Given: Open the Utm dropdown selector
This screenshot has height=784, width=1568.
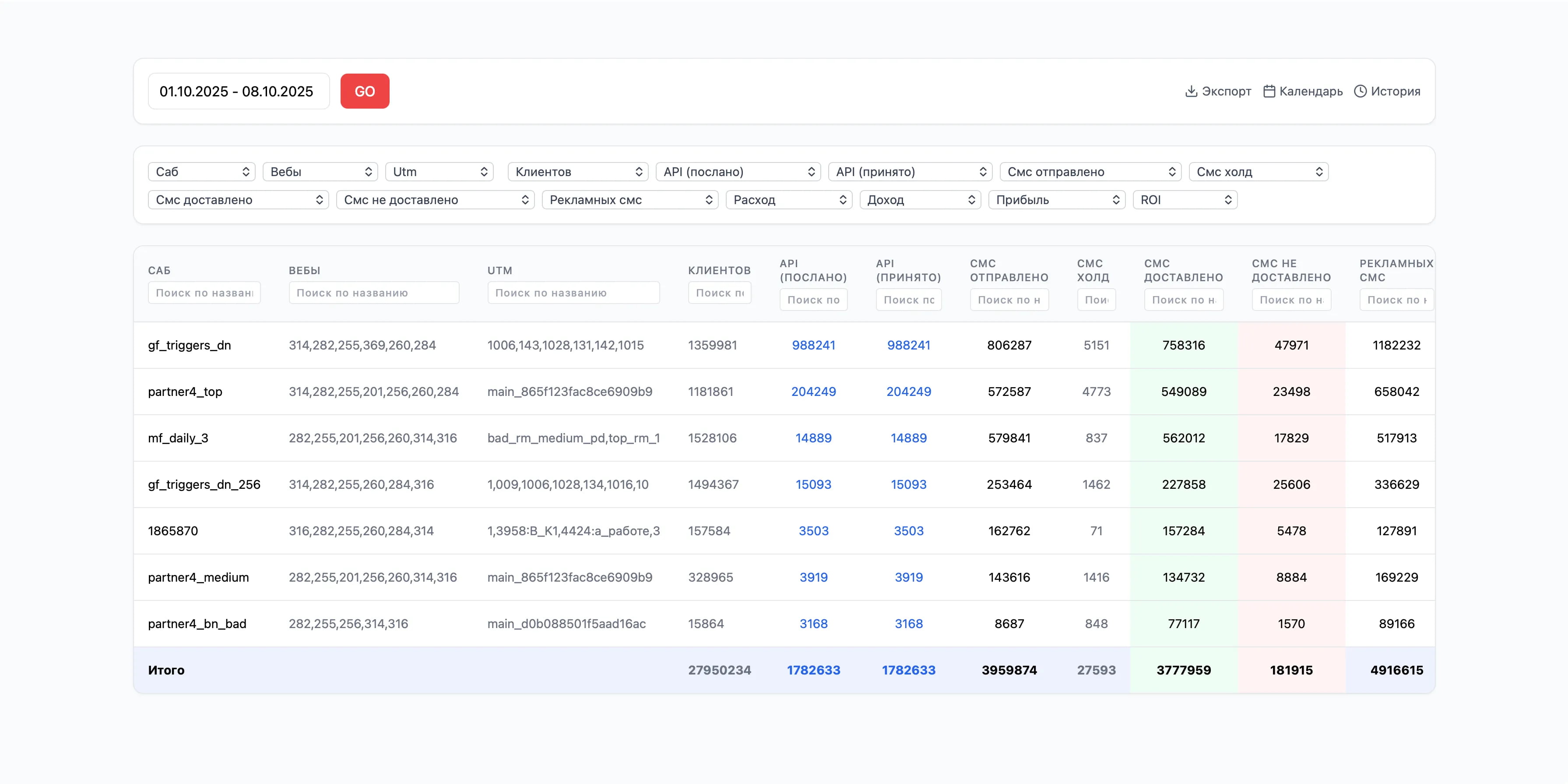Looking at the screenshot, I should pyautogui.click(x=439, y=172).
